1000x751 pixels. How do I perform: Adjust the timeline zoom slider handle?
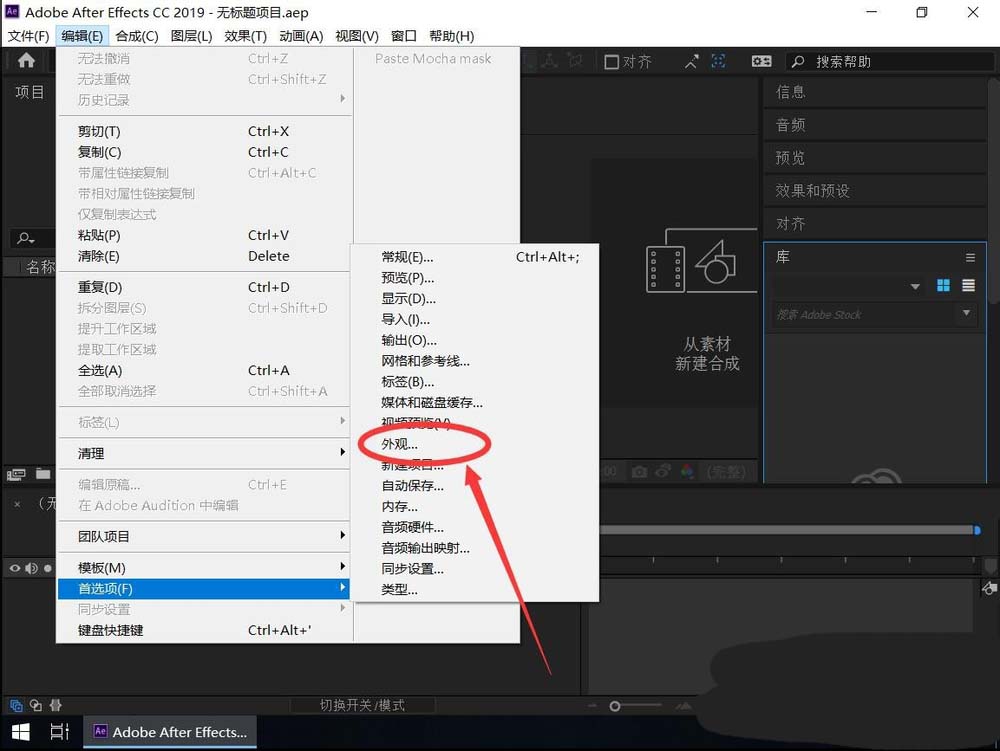(x=615, y=706)
